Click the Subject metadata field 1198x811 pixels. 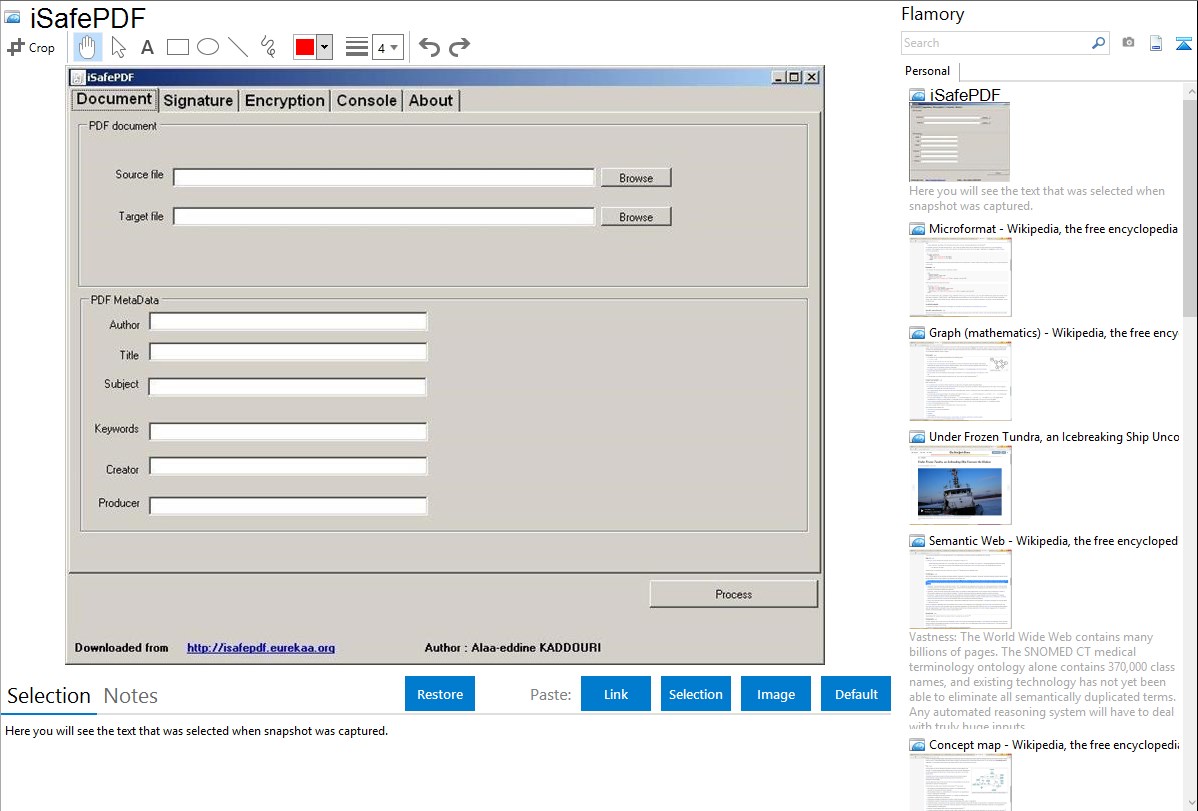(x=287, y=387)
